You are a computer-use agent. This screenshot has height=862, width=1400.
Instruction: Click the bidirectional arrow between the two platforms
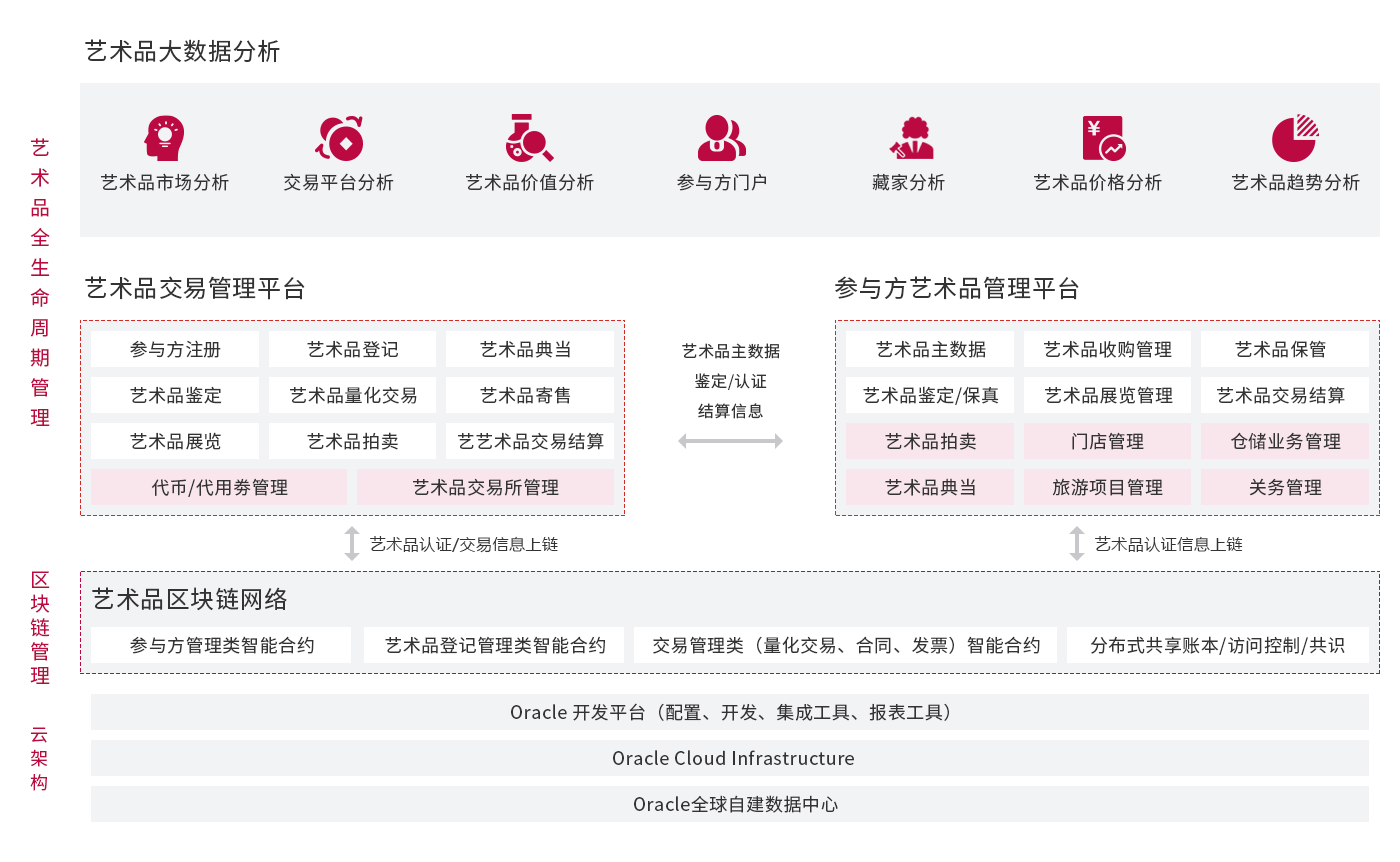(x=730, y=440)
